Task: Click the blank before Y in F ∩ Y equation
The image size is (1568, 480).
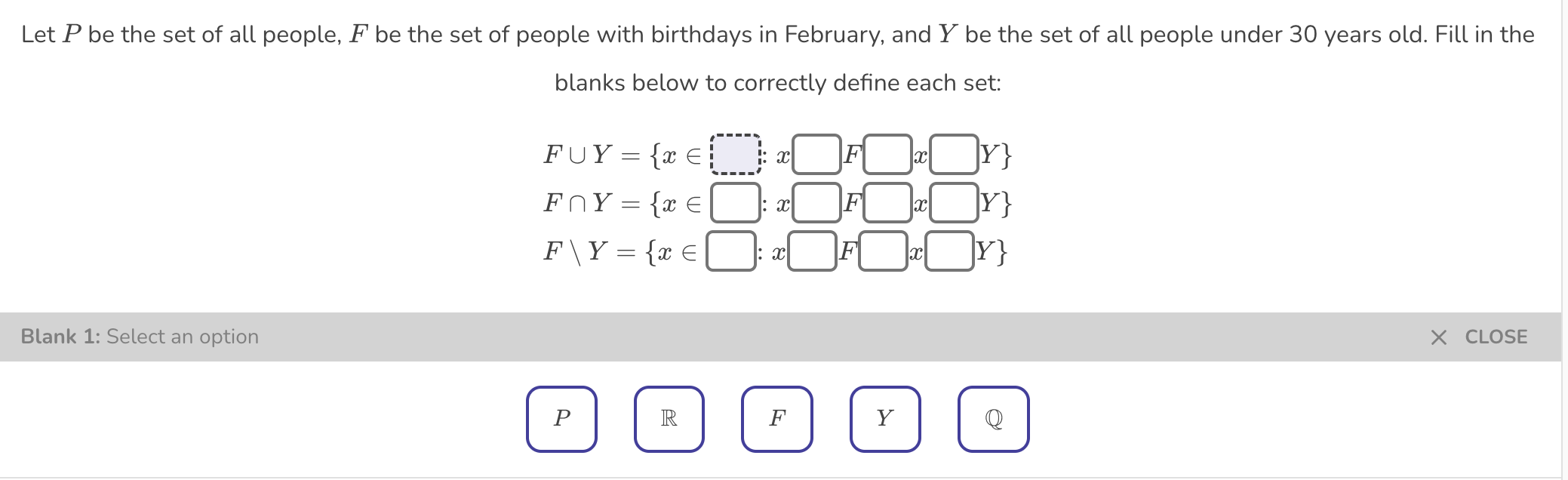Action: click(955, 204)
